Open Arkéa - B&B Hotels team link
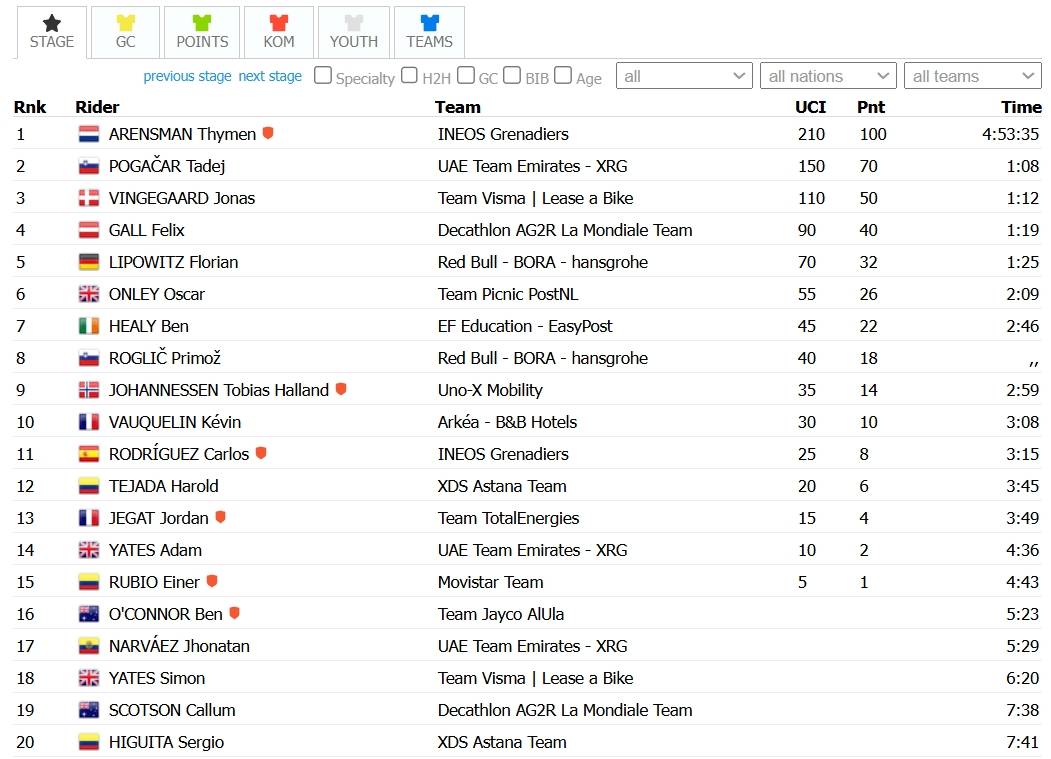Viewport: 1051px width, 759px height. point(507,422)
